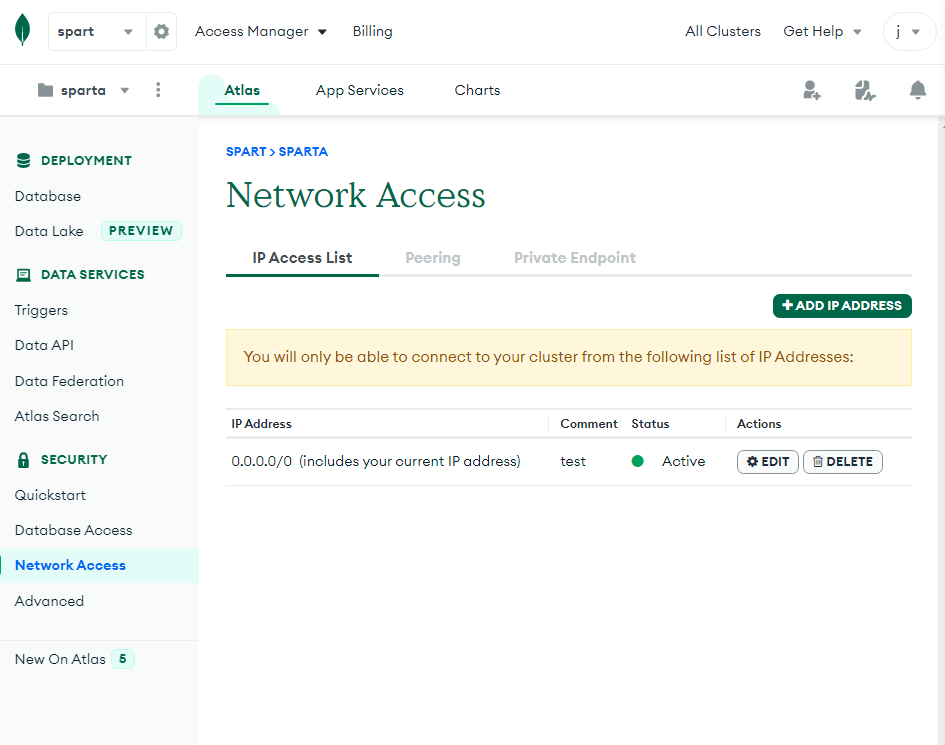The width and height of the screenshot is (945, 745).
Task: Open Data Lake in the sidebar
Action: [x=49, y=231]
